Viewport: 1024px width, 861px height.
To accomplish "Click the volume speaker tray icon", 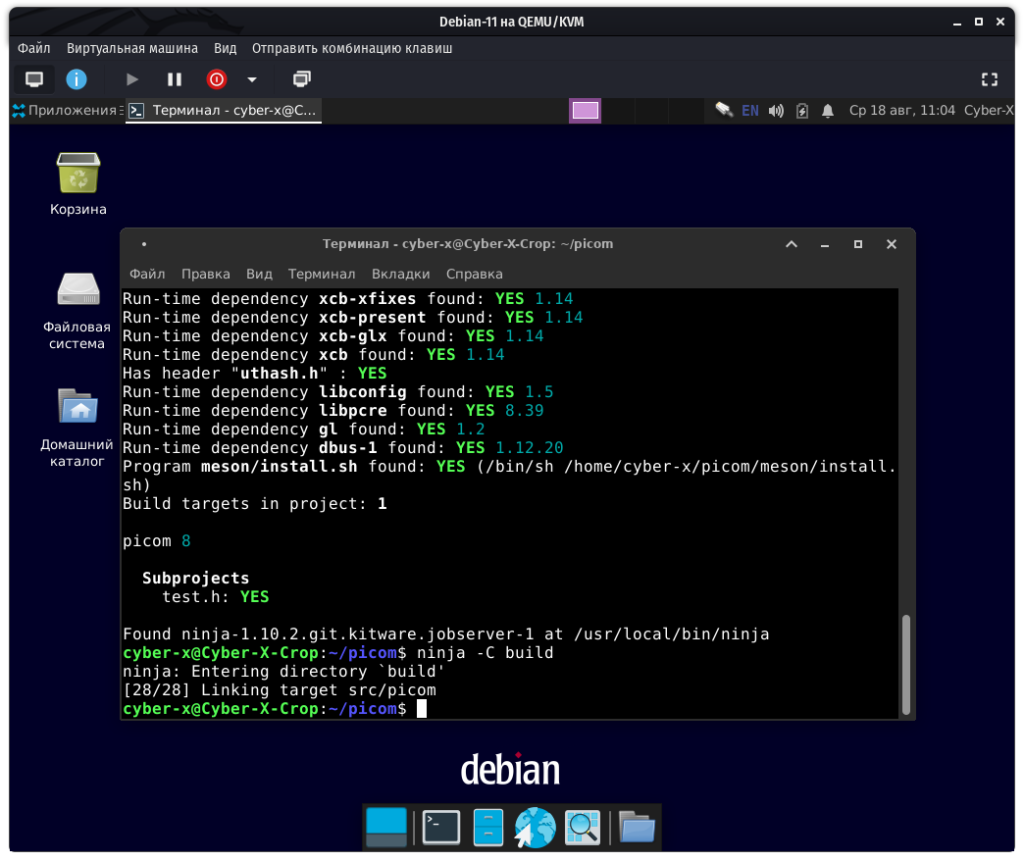I will coord(776,110).
